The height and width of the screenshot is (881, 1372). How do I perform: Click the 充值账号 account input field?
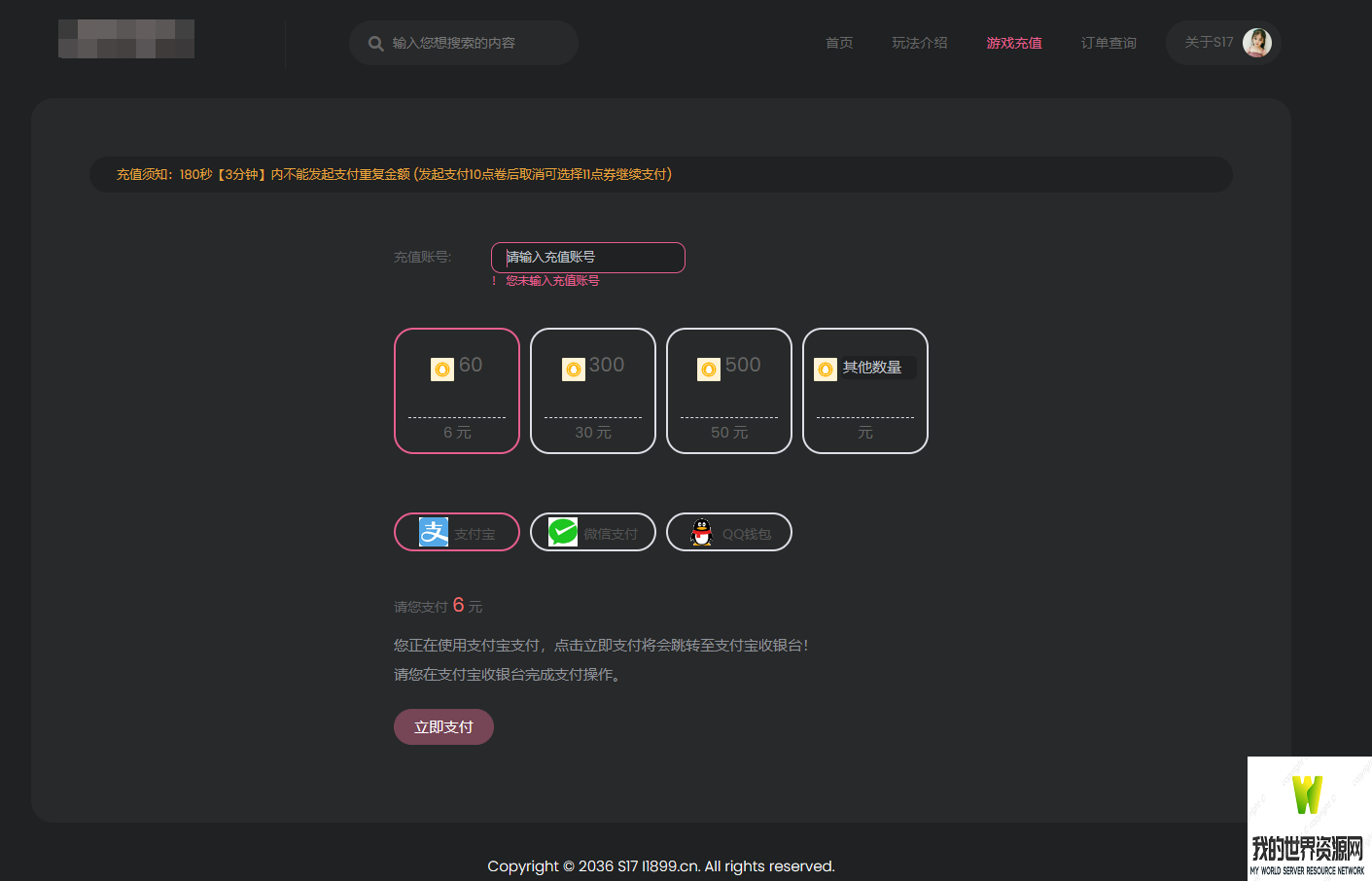[x=588, y=258]
